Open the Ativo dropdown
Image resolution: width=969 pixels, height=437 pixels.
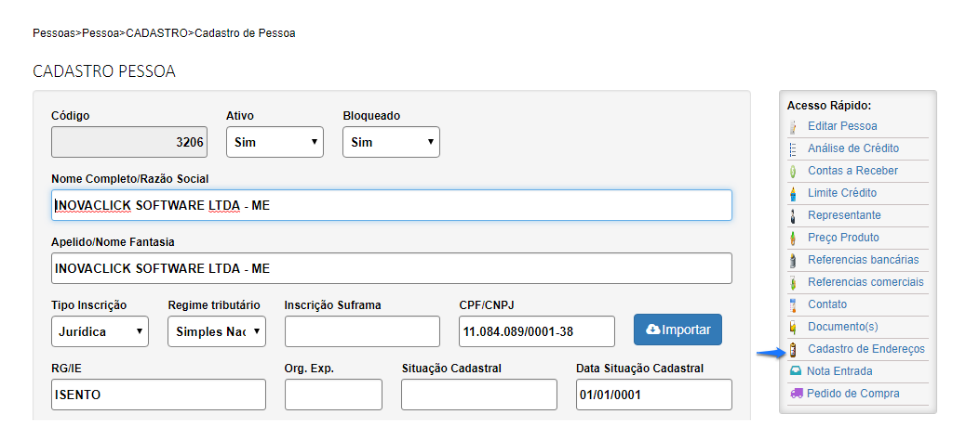pos(275,142)
